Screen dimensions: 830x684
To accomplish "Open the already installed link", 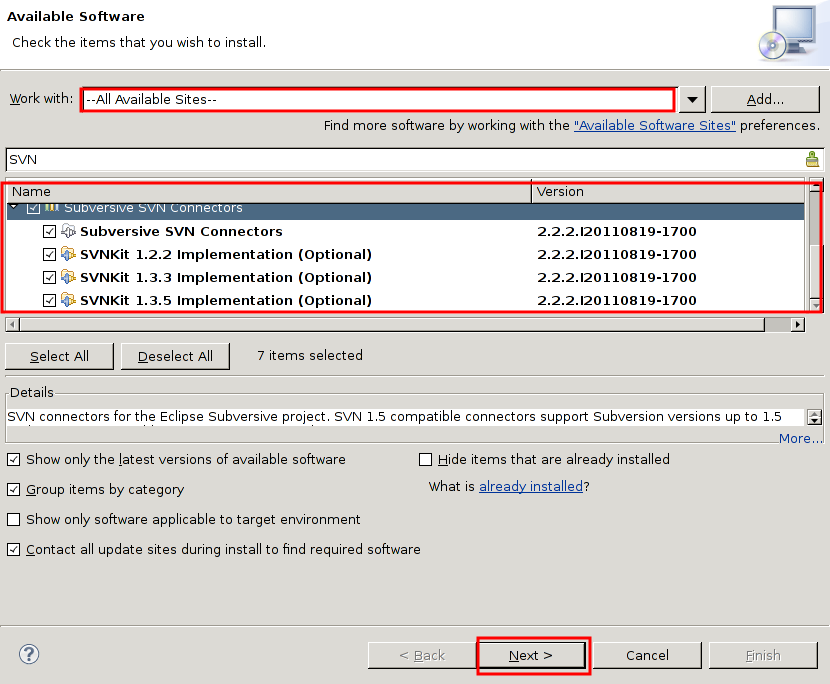I will coord(531,486).
